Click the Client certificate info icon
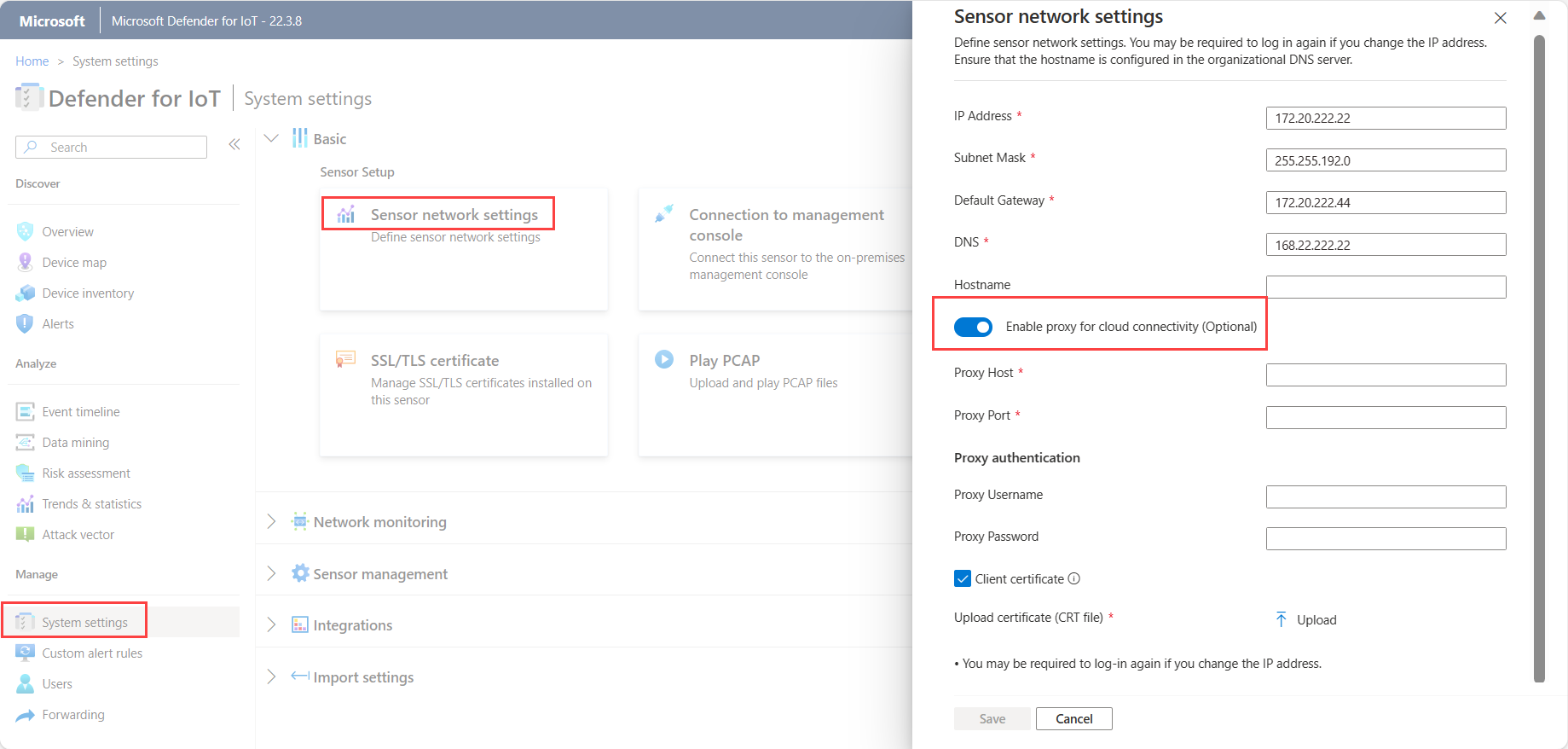The image size is (1568, 749). (1074, 578)
